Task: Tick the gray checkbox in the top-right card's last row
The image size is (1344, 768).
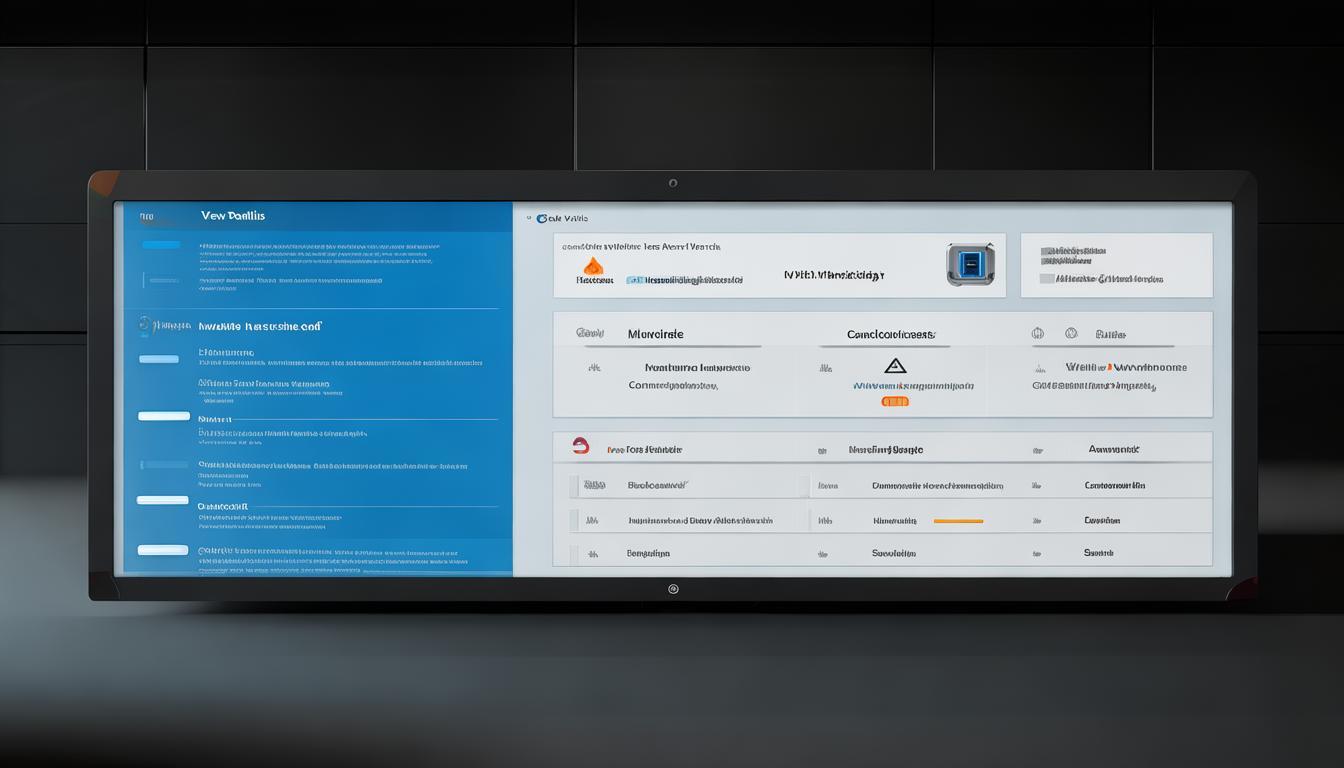Action: click(1047, 279)
